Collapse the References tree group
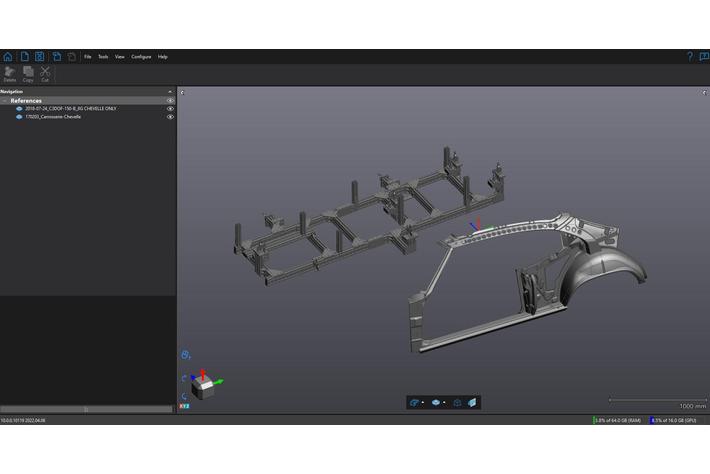This screenshot has height=474, width=710. (5, 100)
